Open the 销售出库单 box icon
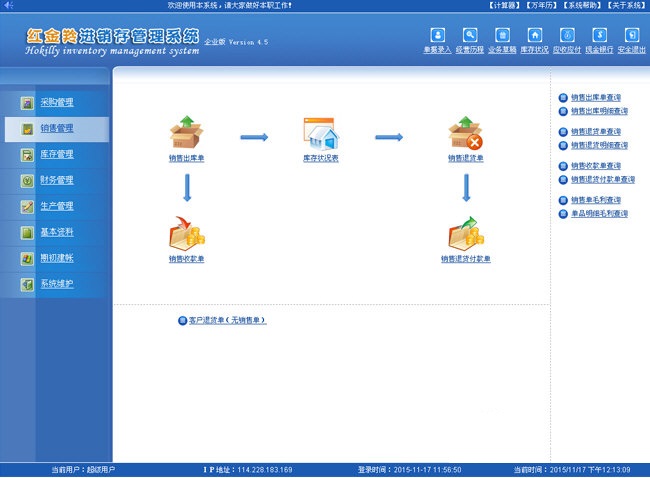Viewport: 650px width, 478px height. tap(187, 132)
